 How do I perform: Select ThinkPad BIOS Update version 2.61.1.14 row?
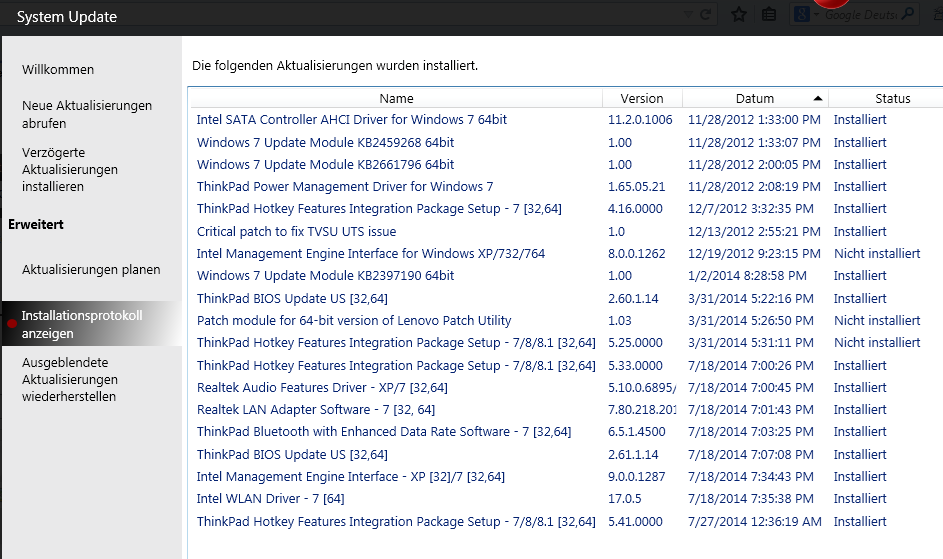coord(567,454)
